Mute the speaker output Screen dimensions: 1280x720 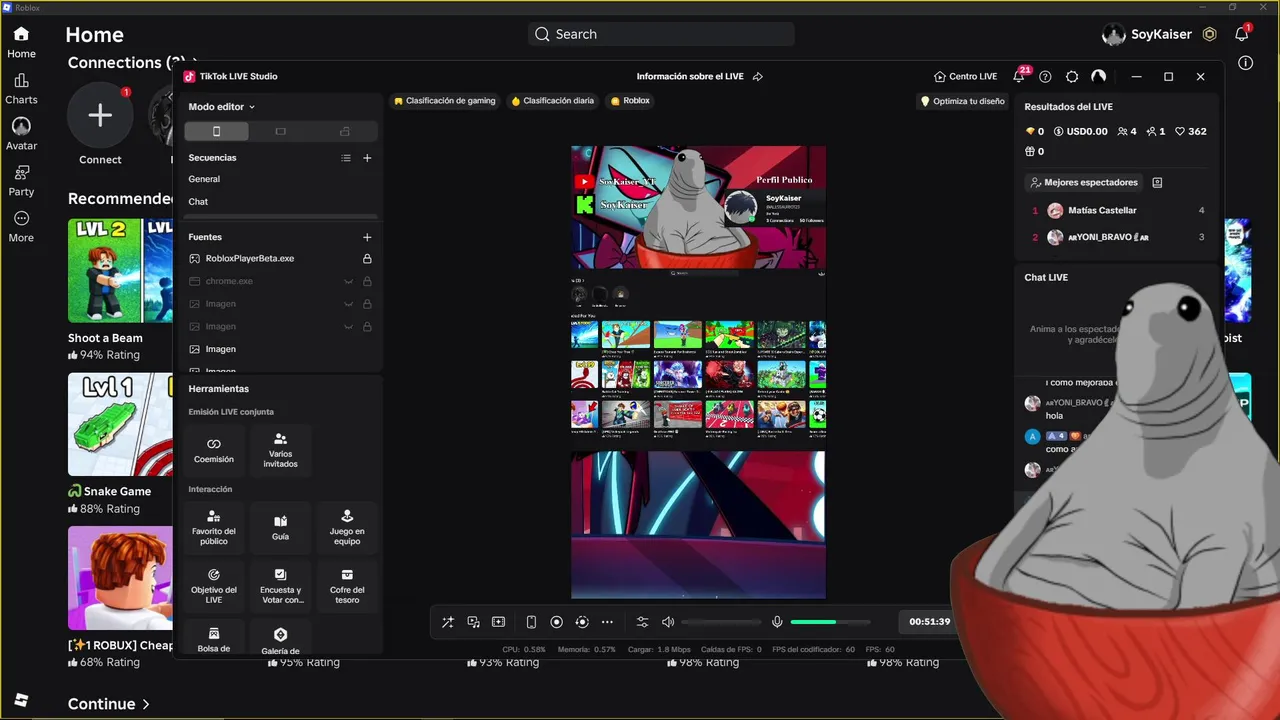[668, 622]
